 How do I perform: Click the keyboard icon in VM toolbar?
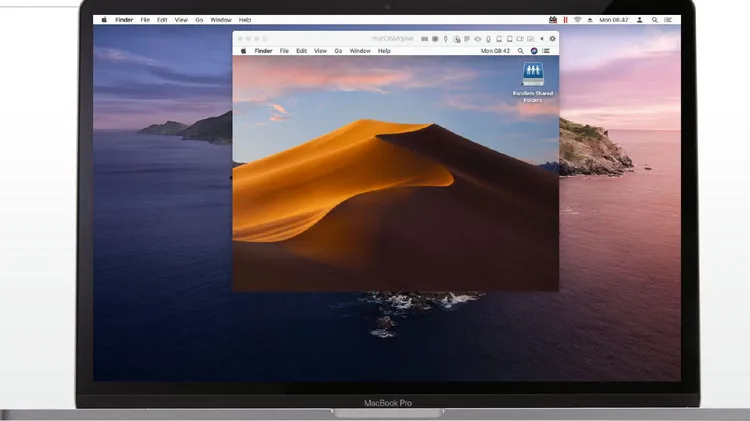[x=423, y=39]
